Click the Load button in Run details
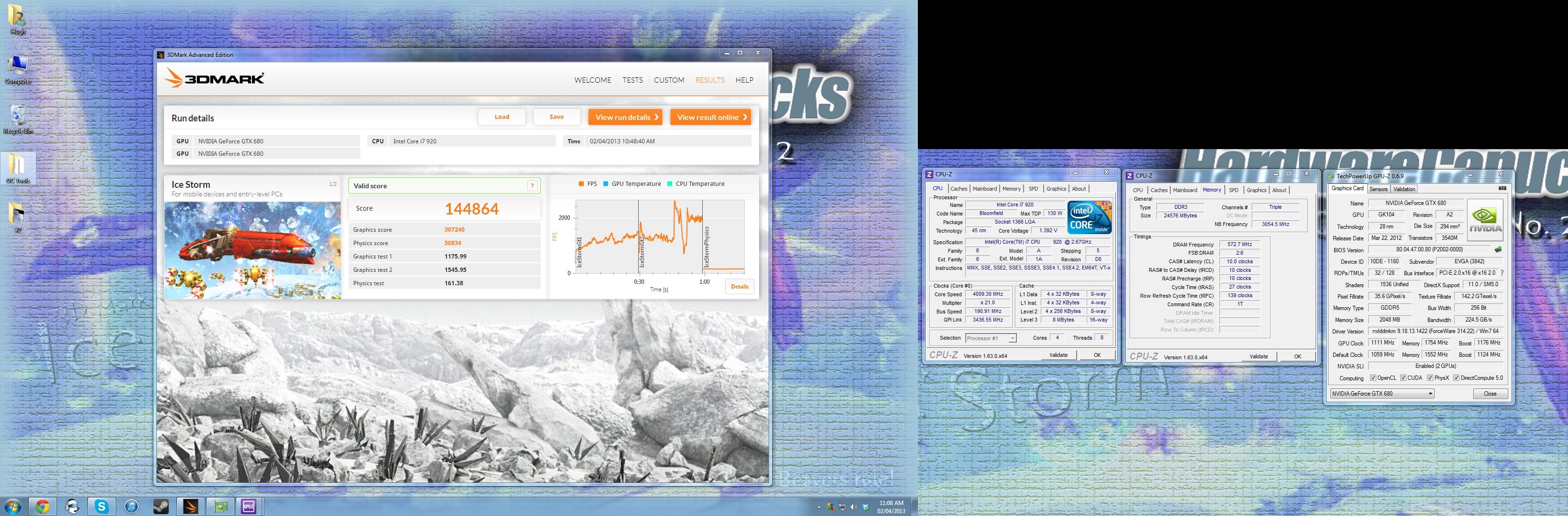The width and height of the screenshot is (1568, 516). pos(501,117)
